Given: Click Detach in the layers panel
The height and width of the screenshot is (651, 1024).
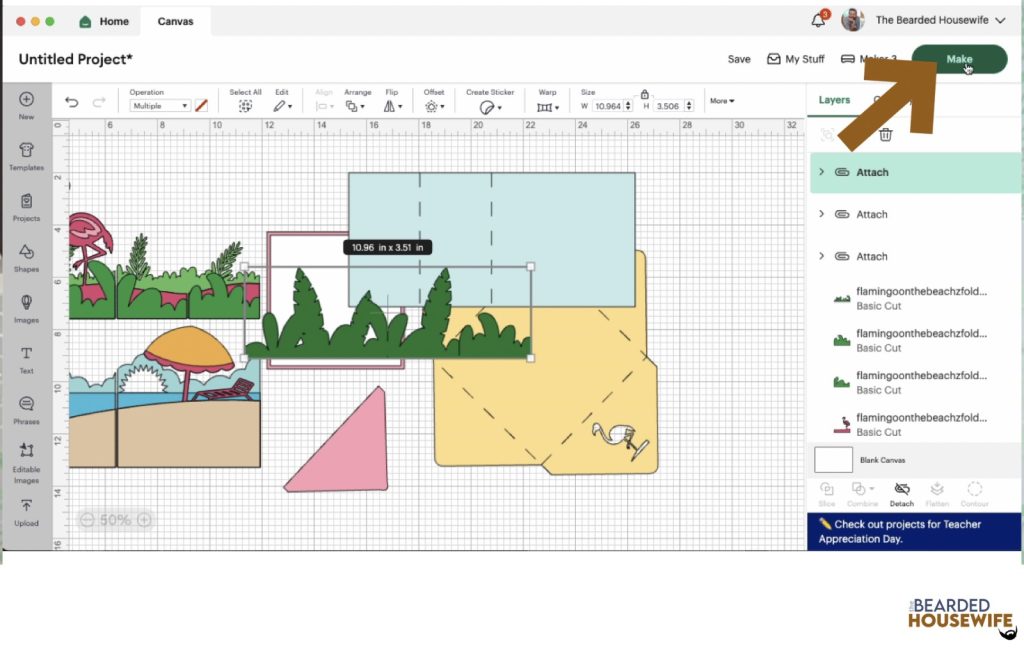Looking at the screenshot, I should pyautogui.click(x=902, y=494).
